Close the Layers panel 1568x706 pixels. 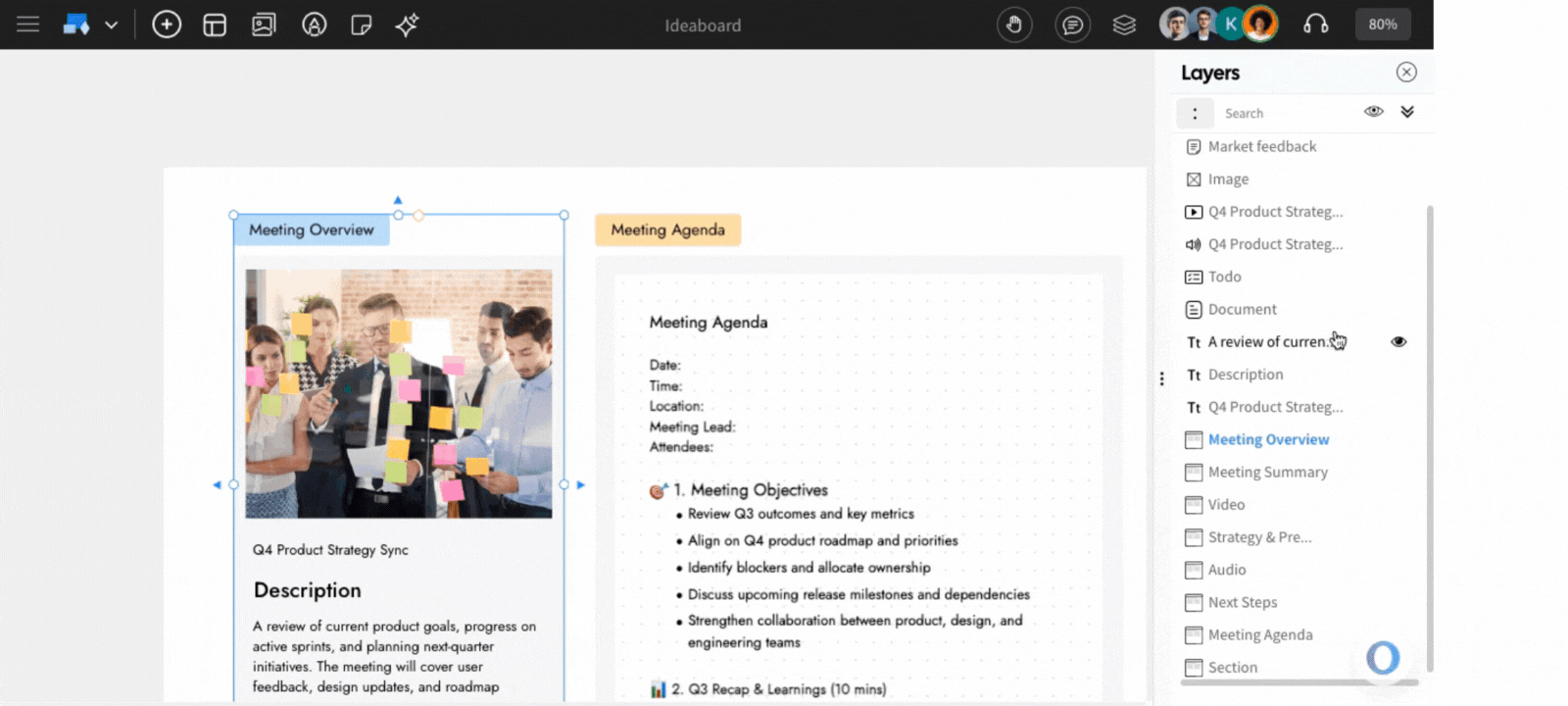(1406, 73)
